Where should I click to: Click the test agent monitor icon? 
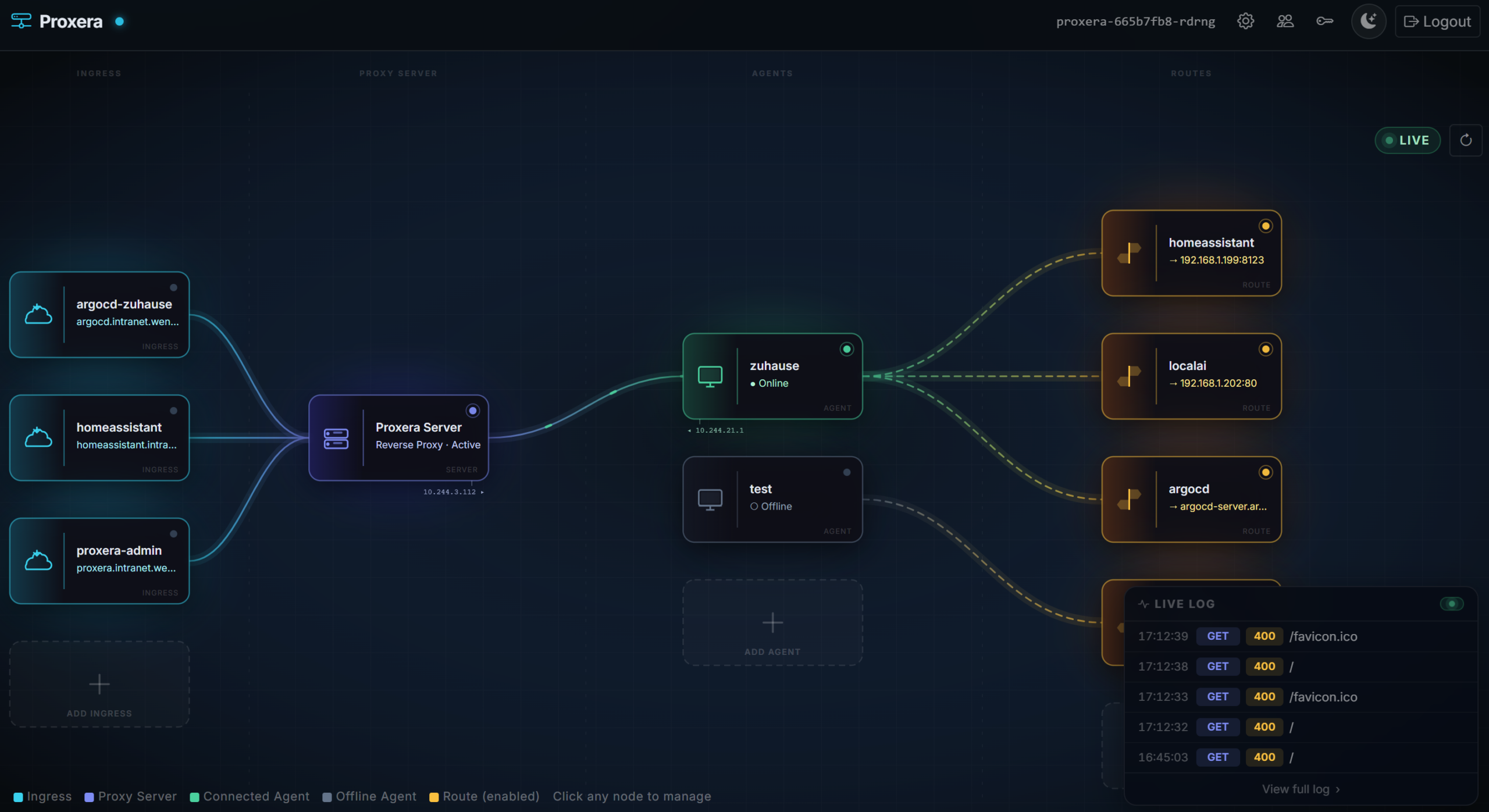[x=710, y=500]
